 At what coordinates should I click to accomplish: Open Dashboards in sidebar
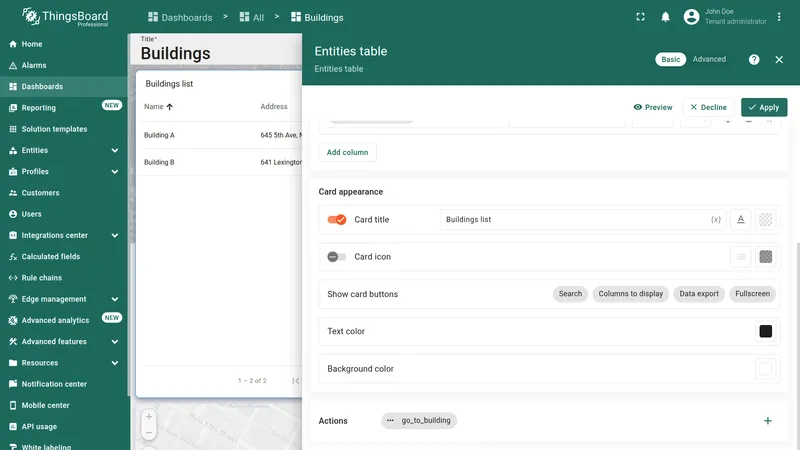64,87
